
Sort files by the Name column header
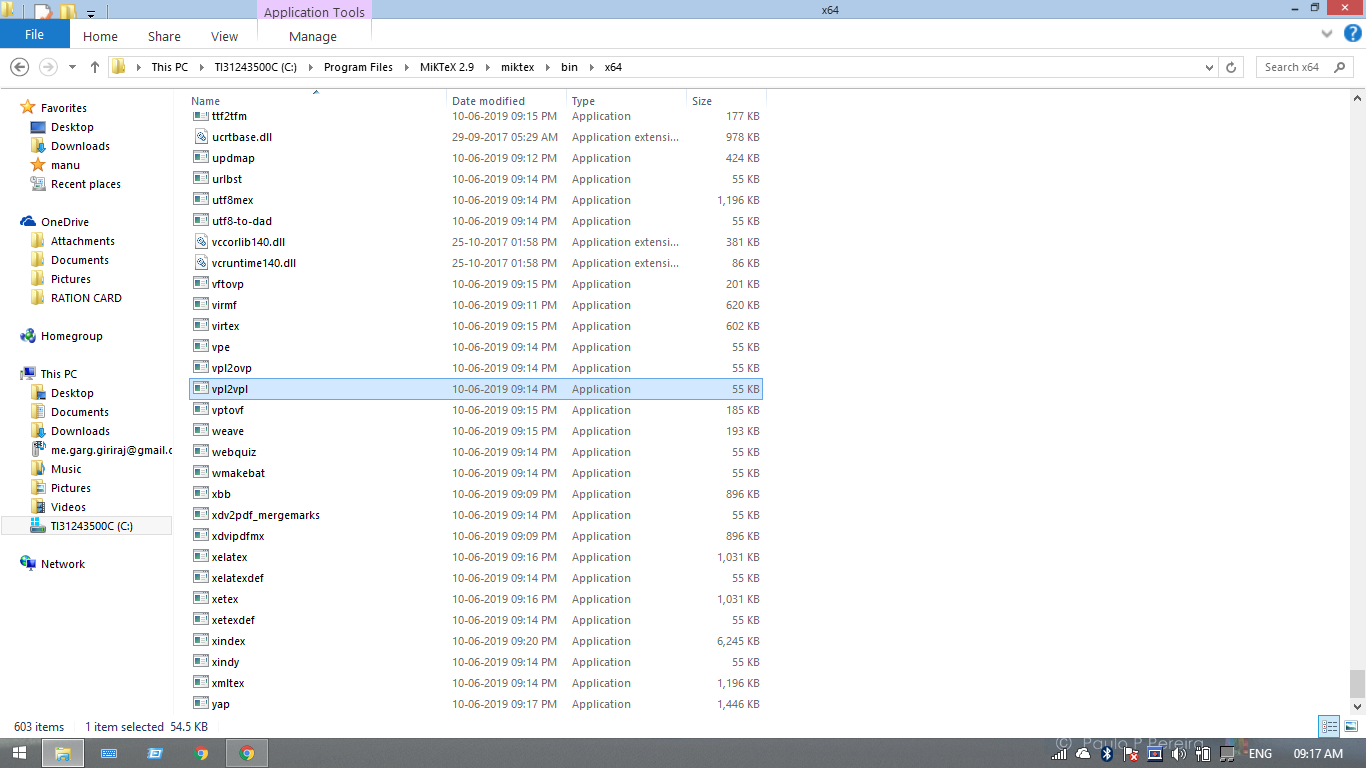(x=316, y=101)
